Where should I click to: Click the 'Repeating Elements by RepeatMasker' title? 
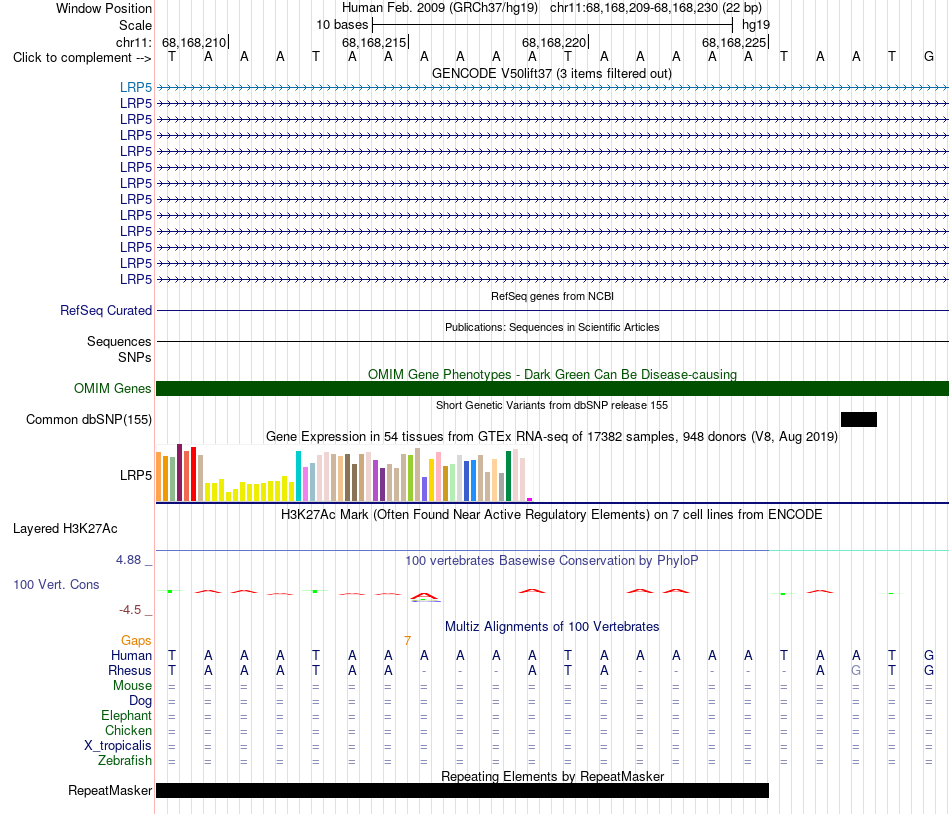coord(553,776)
